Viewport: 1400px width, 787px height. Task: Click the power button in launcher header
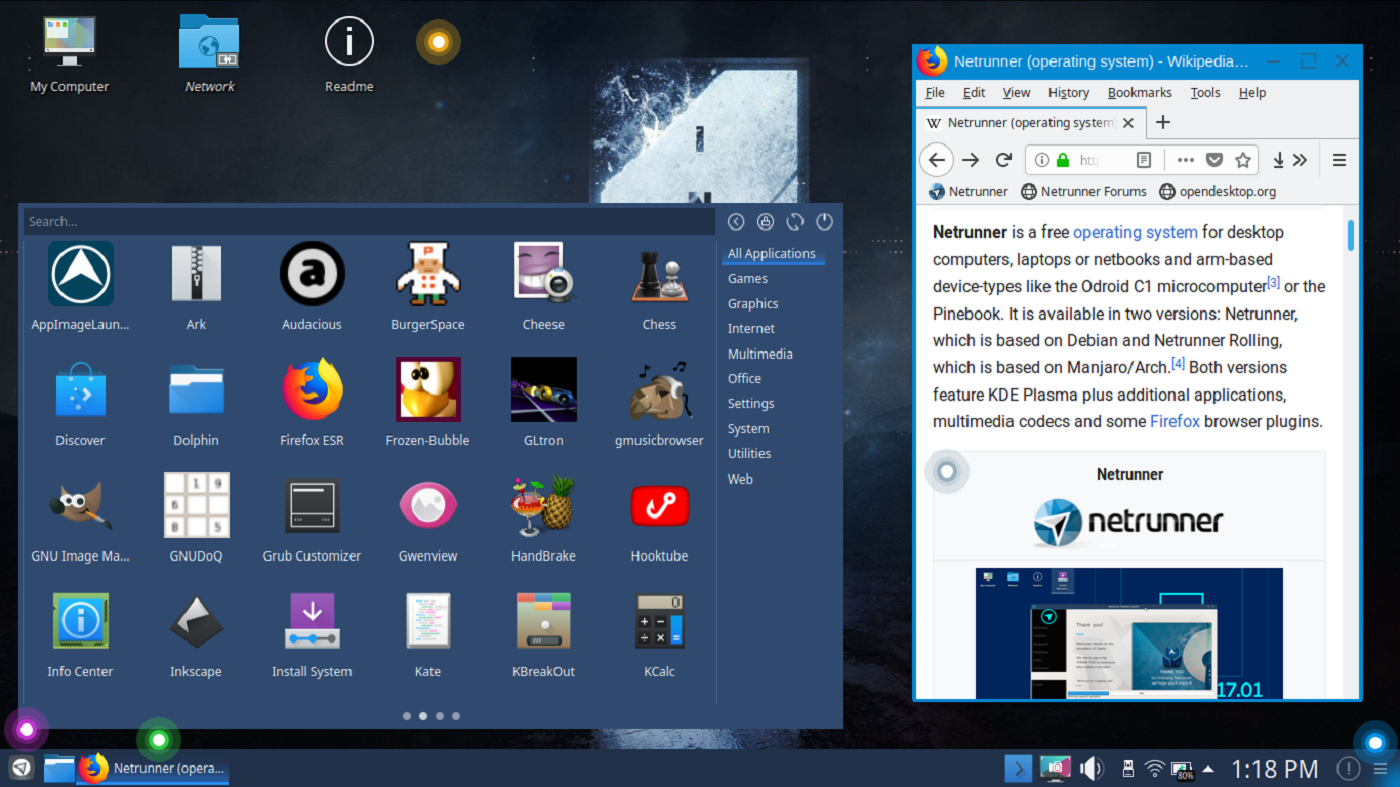click(824, 222)
